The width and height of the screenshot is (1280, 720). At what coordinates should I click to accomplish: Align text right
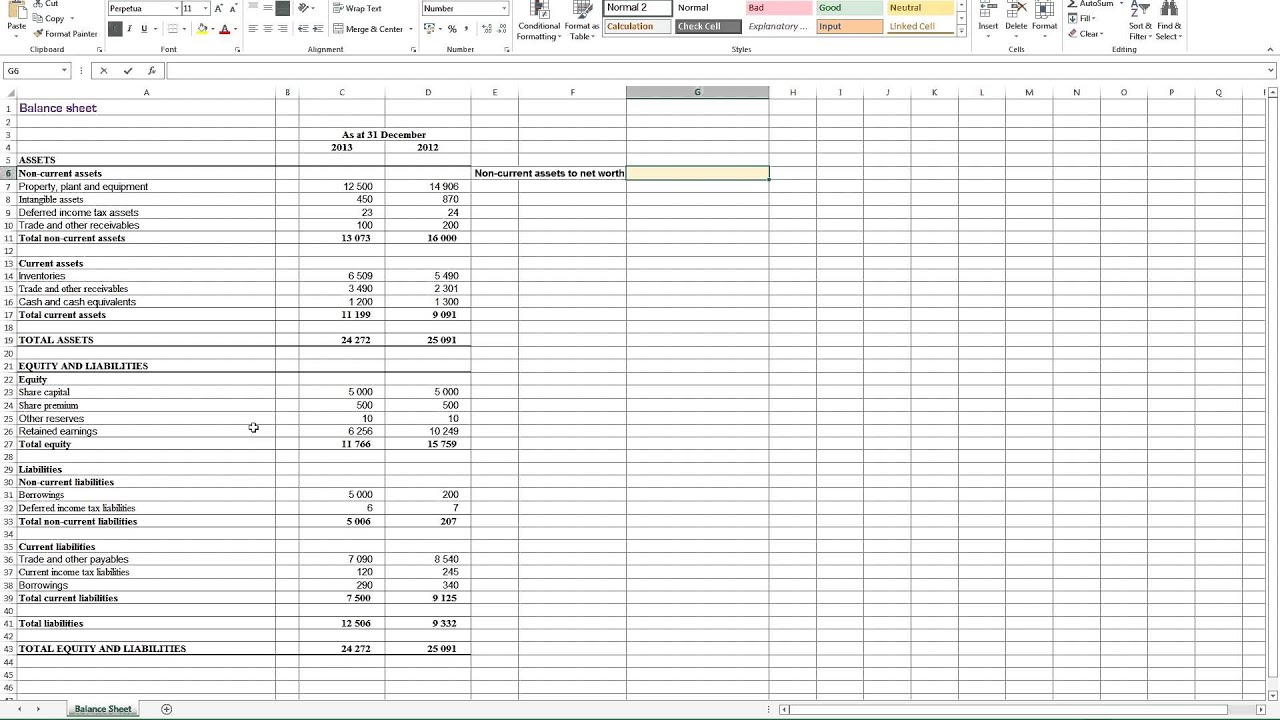pos(283,29)
